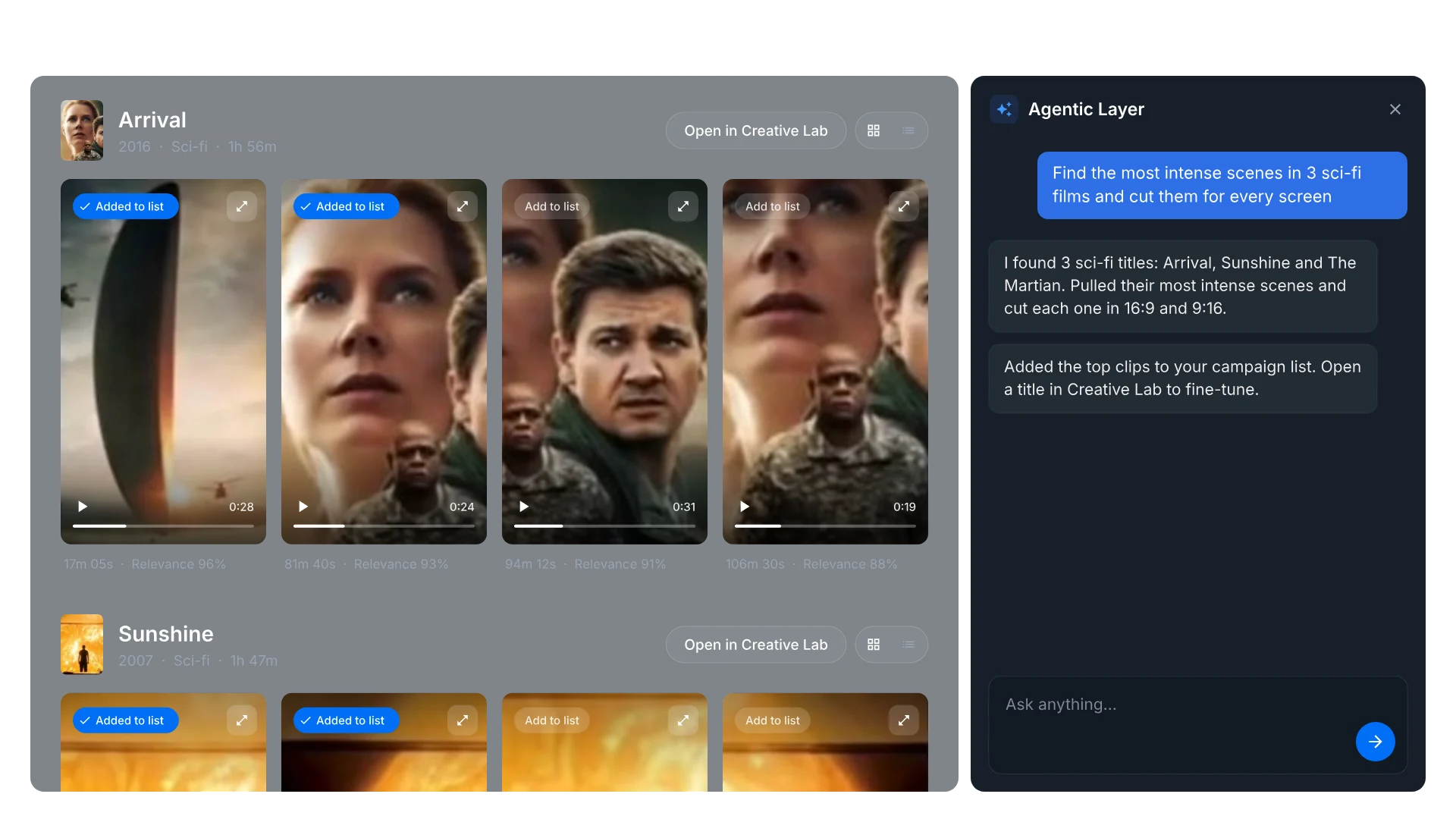Expand third Sunshine clip fullscreen
The width and height of the screenshot is (1456, 819).
[x=683, y=720]
